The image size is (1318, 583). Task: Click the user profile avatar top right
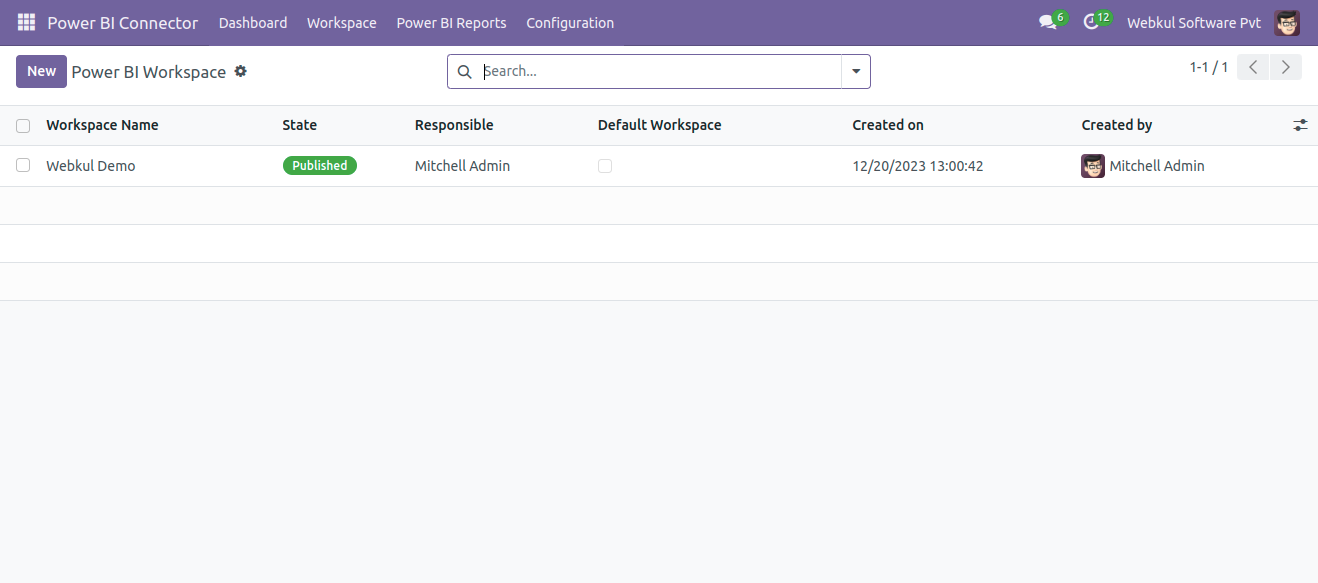click(x=1287, y=22)
